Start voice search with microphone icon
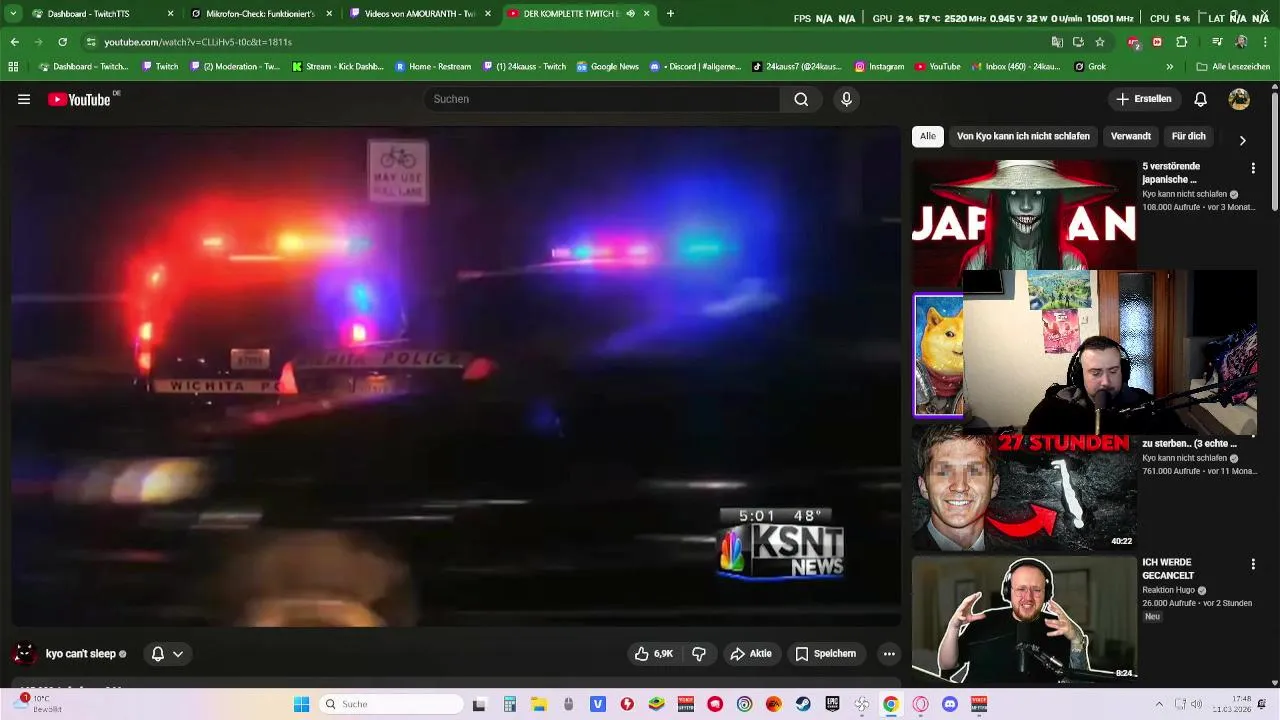1280x720 pixels. point(846,99)
